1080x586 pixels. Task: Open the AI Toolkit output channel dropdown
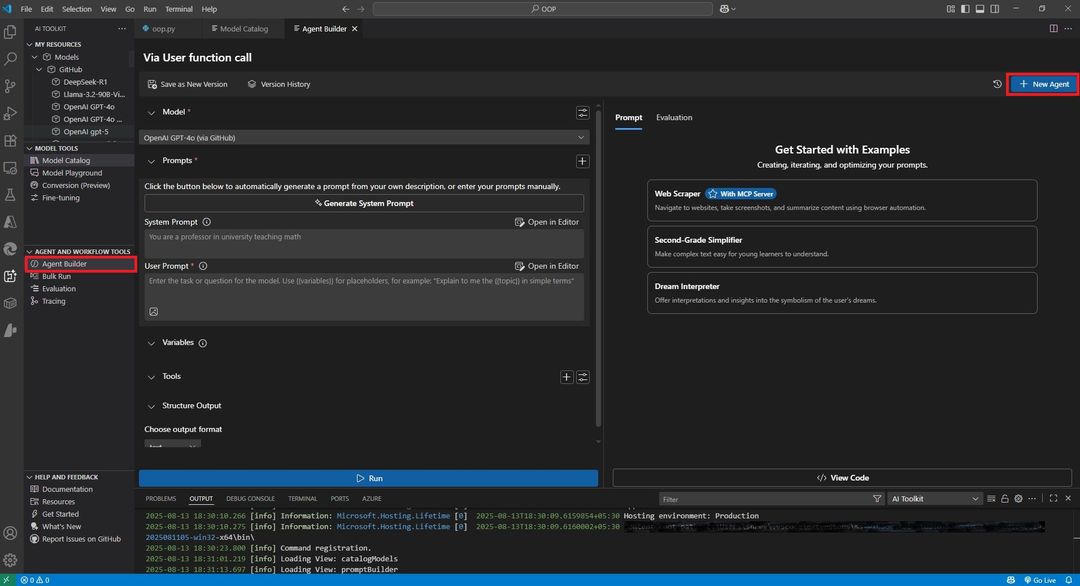(x=934, y=499)
